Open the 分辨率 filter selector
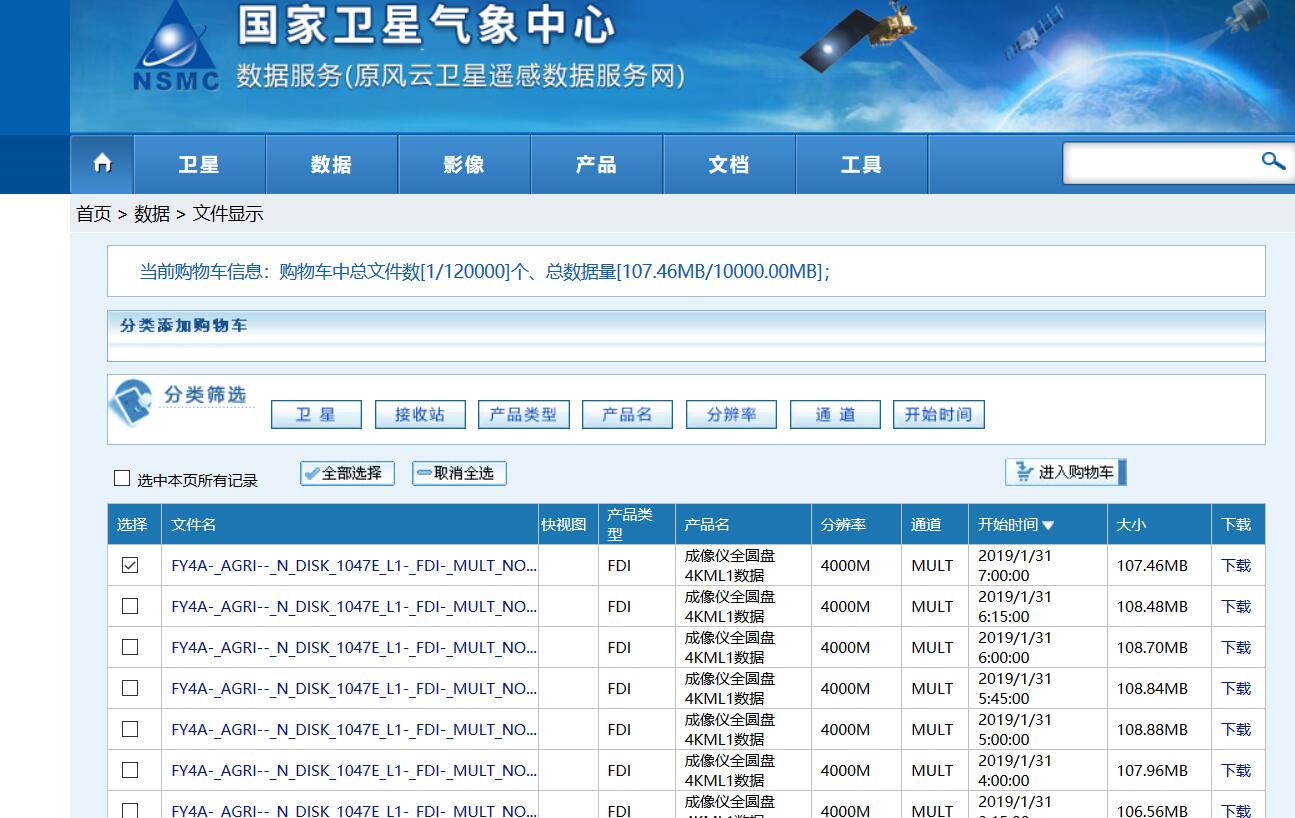This screenshot has width=1295, height=818. [731, 414]
